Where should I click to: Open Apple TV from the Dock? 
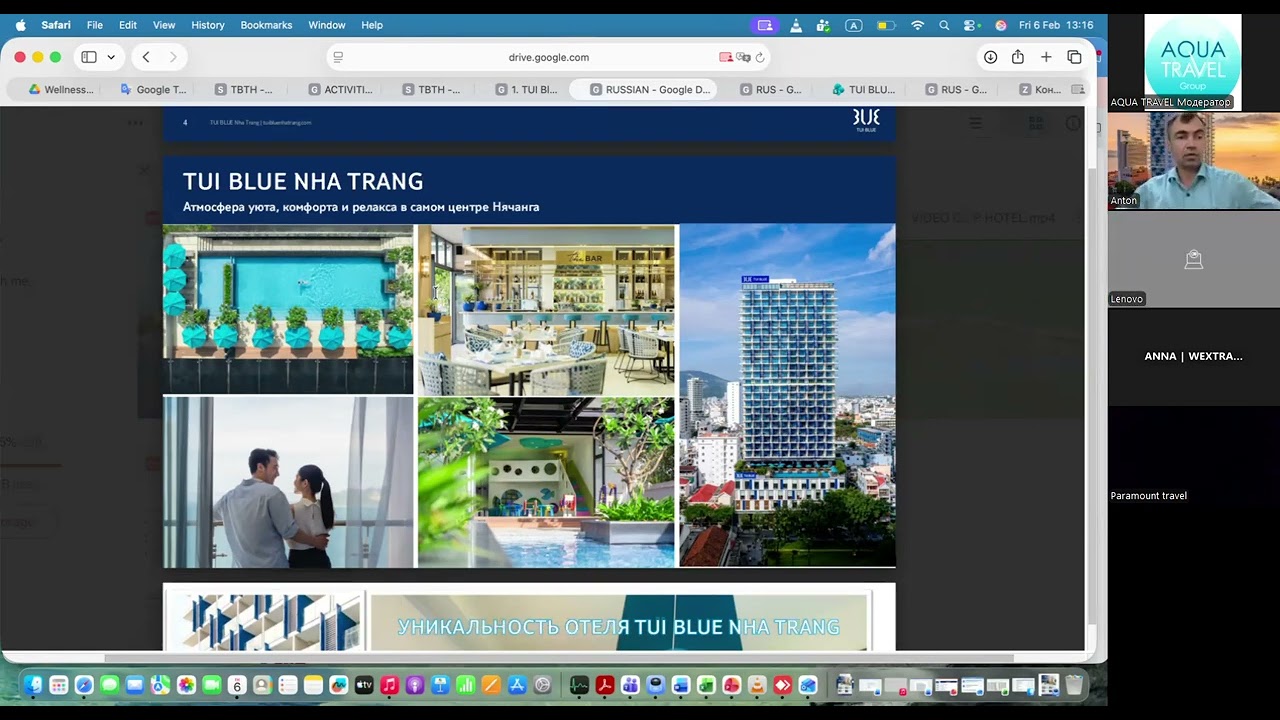(x=364, y=685)
